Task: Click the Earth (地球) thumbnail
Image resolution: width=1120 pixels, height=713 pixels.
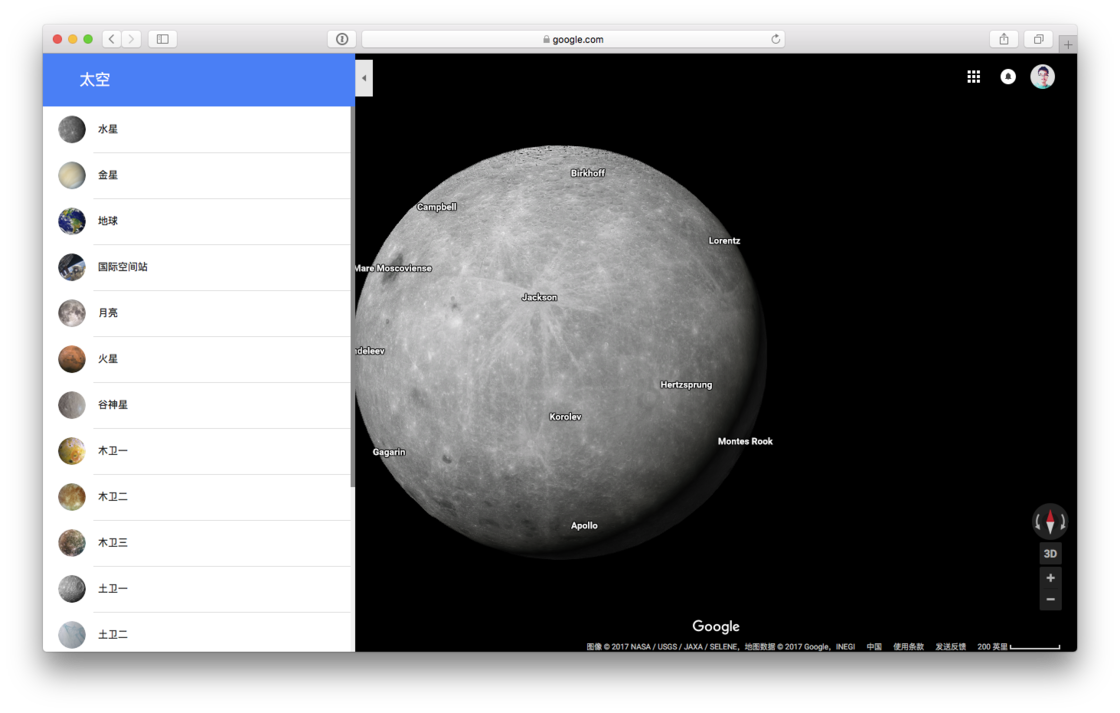Action: (72, 221)
